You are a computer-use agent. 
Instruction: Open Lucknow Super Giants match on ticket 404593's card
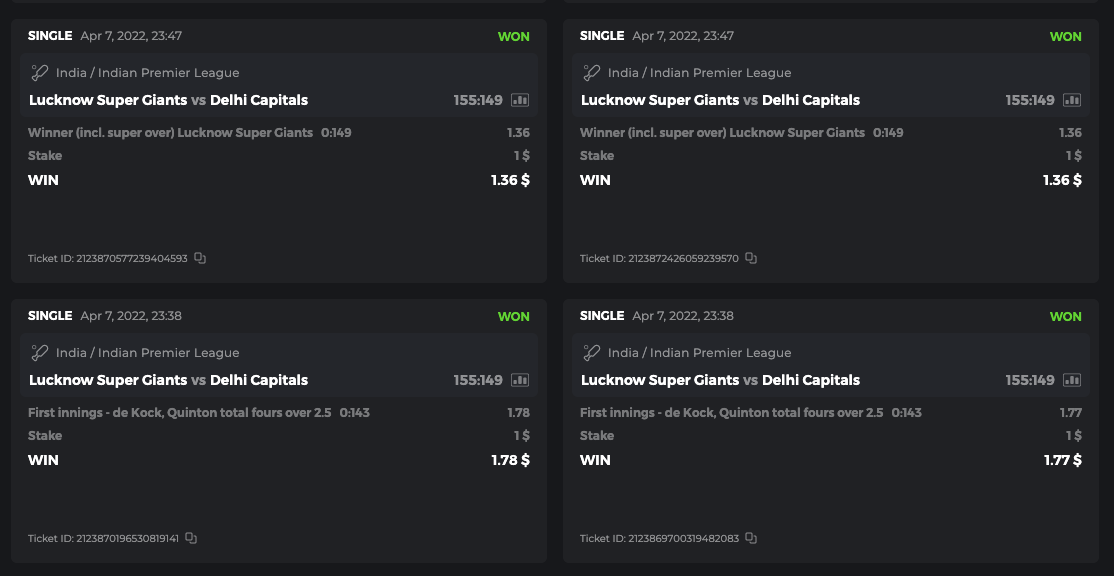coord(108,100)
